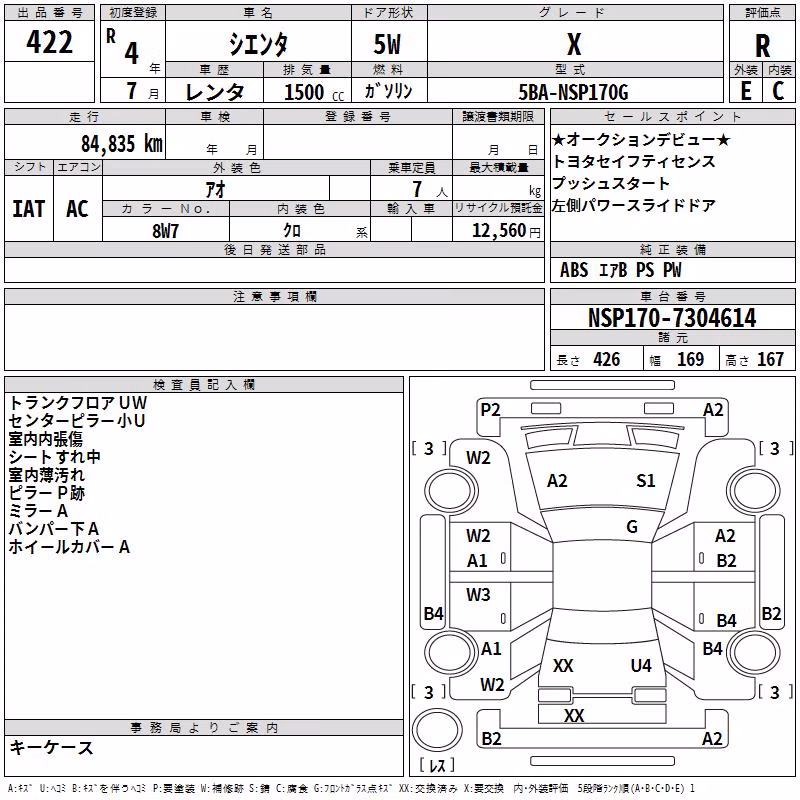Select the model code 5BA-NSP170G
The width and height of the screenshot is (800, 800).
coord(573,92)
